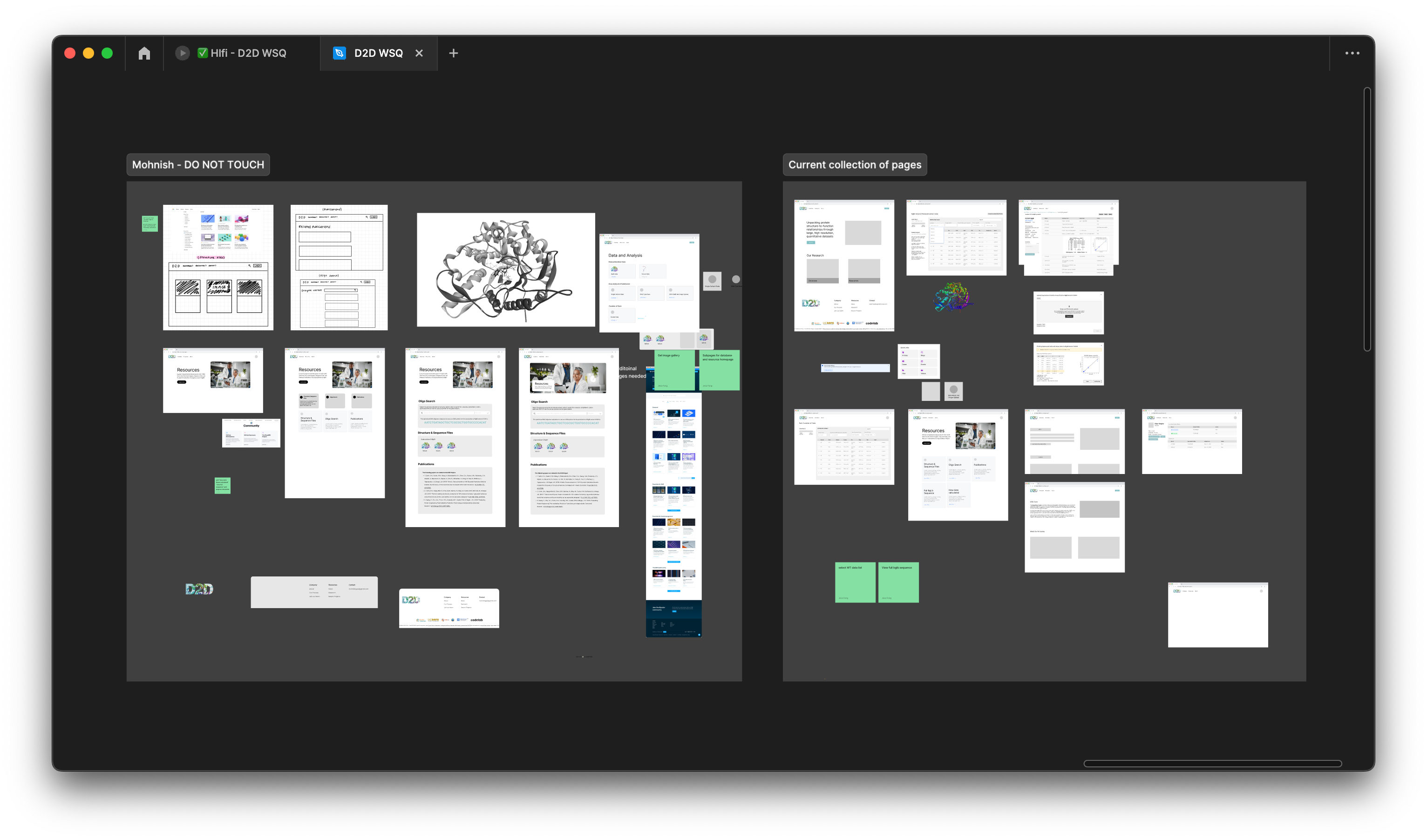Select 'View full high sequence' sticky note
The width and height of the screenshot is (1427, 840).
pos(898,583)
